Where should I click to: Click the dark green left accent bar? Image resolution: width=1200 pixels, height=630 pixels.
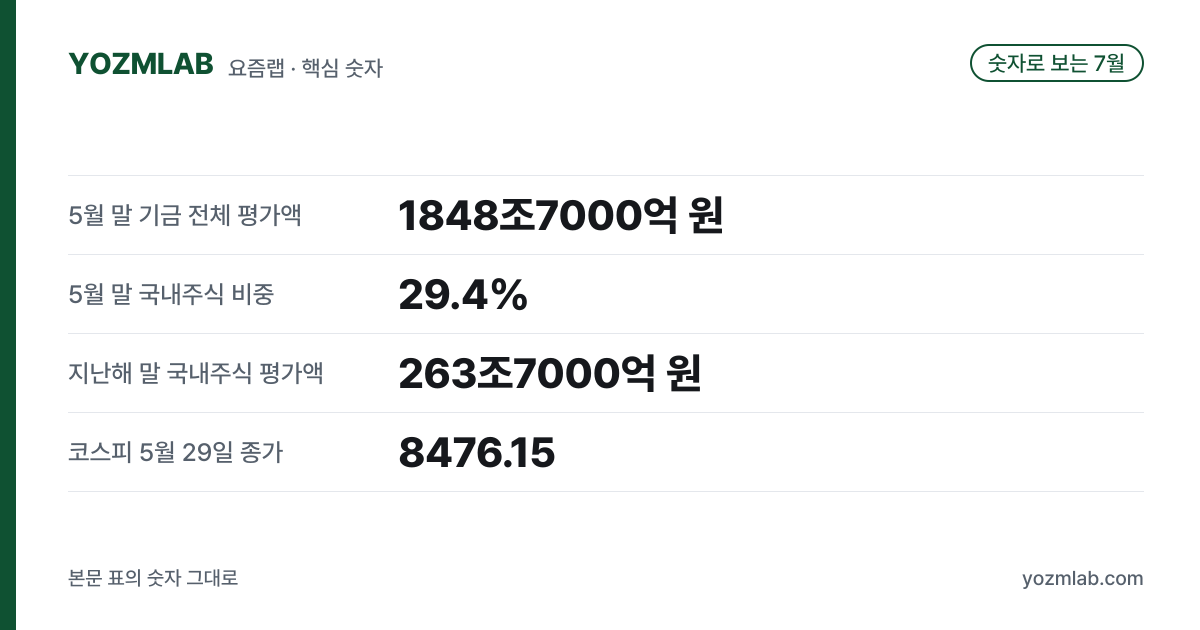pos(8,315)
